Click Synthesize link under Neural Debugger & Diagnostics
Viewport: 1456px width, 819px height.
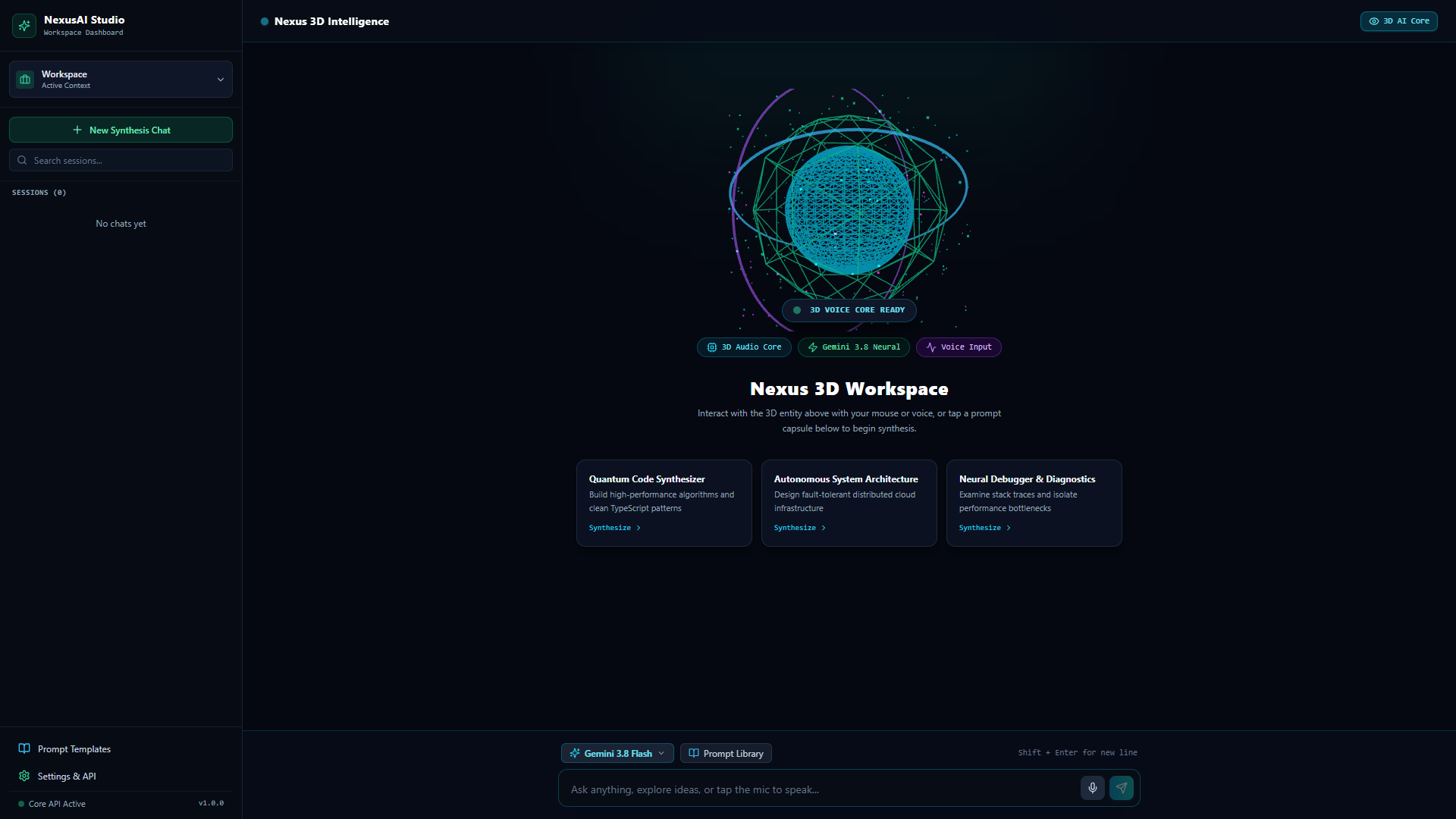(x=985, y=528)
